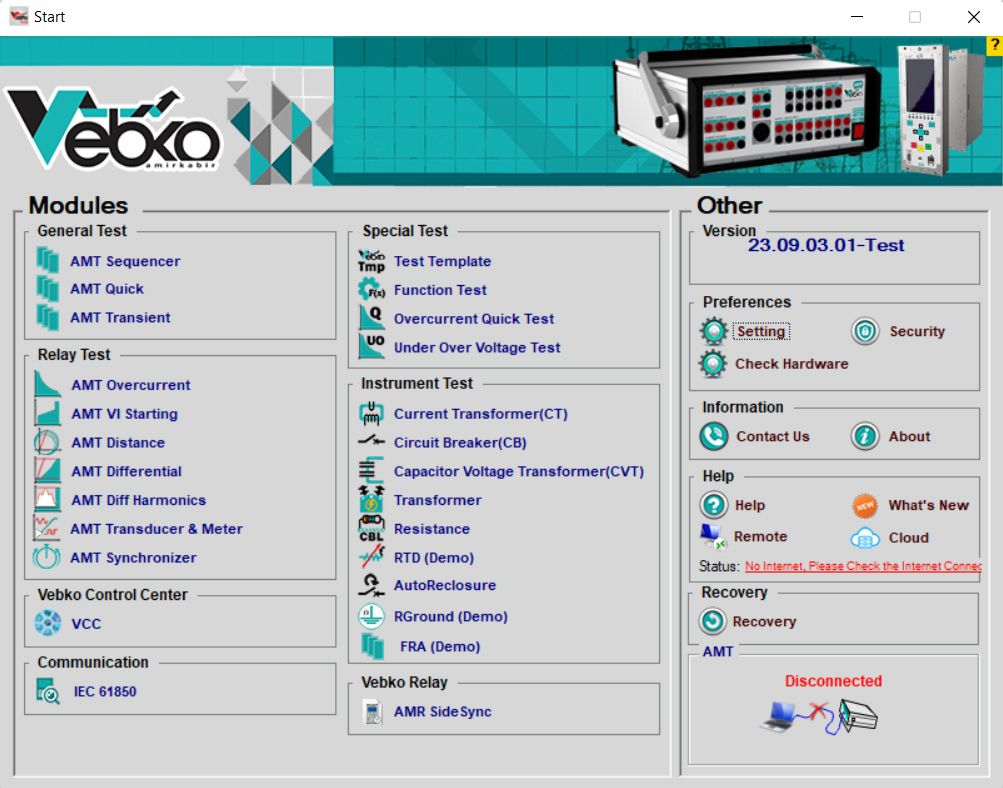
Task: Open the AMR SideSync relay tool
Action: pyautogui.click(x=442, y=712)
